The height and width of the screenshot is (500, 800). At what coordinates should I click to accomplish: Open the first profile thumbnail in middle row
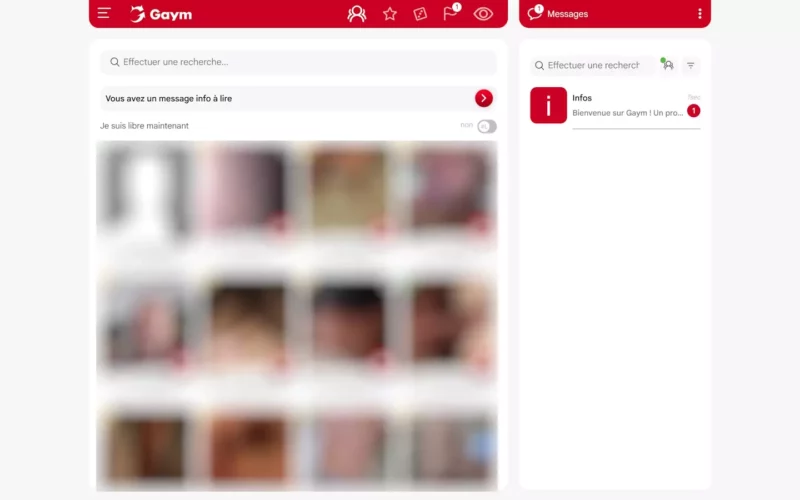(x=146, y=324)
